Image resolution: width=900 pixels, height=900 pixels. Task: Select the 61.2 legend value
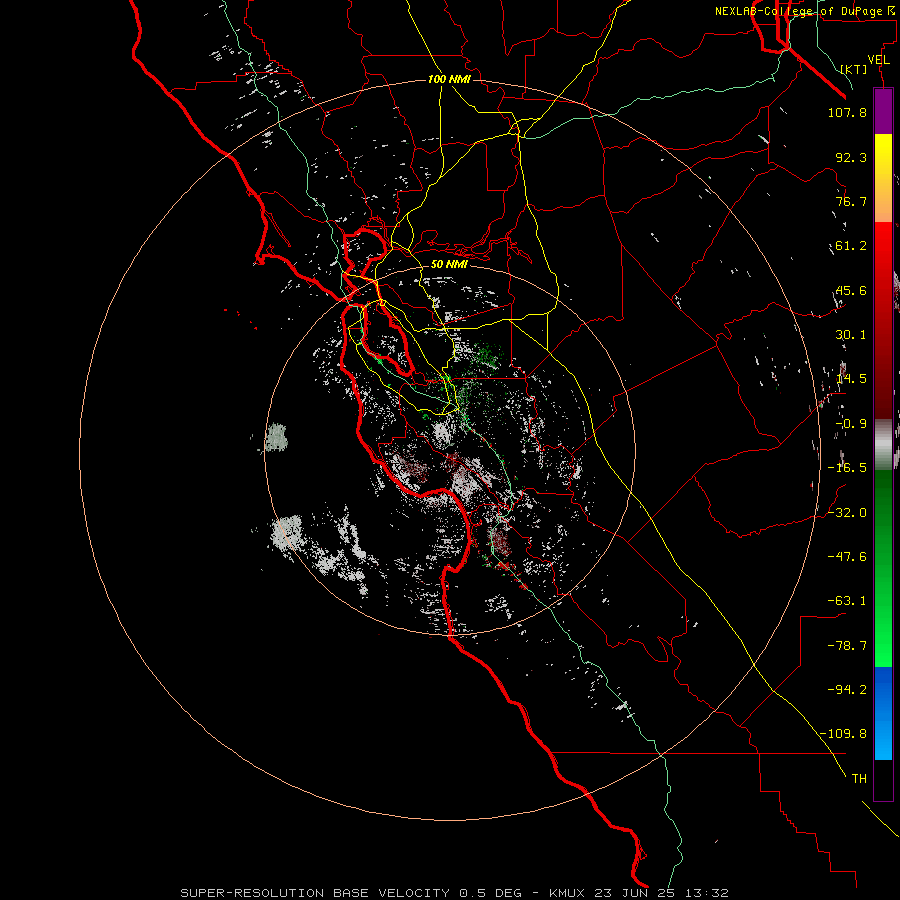click(851, 246)
